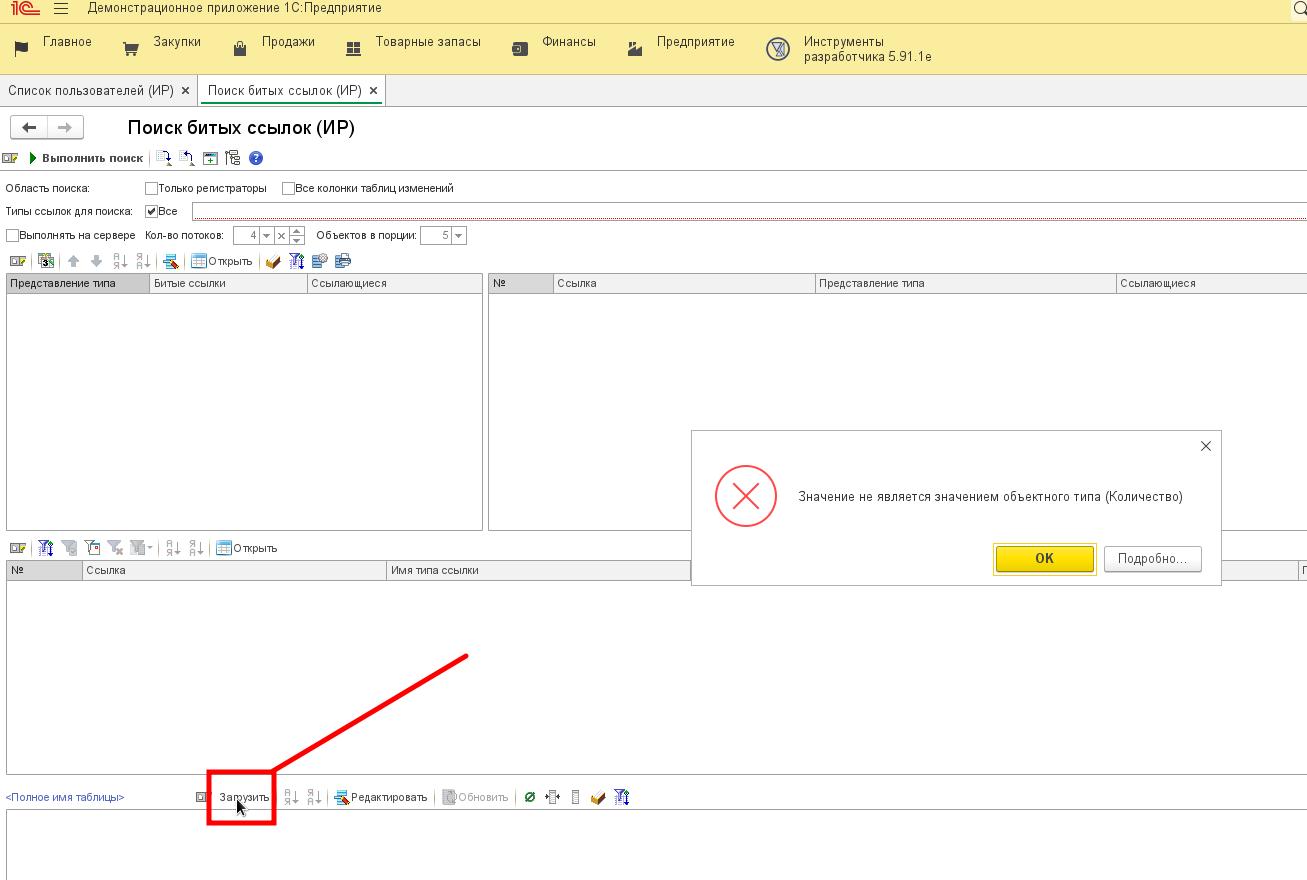Viewport: 1307px width, 880px height.
Task: Click the Полное имя таблицы link
Action: click(x=65, y=797)
